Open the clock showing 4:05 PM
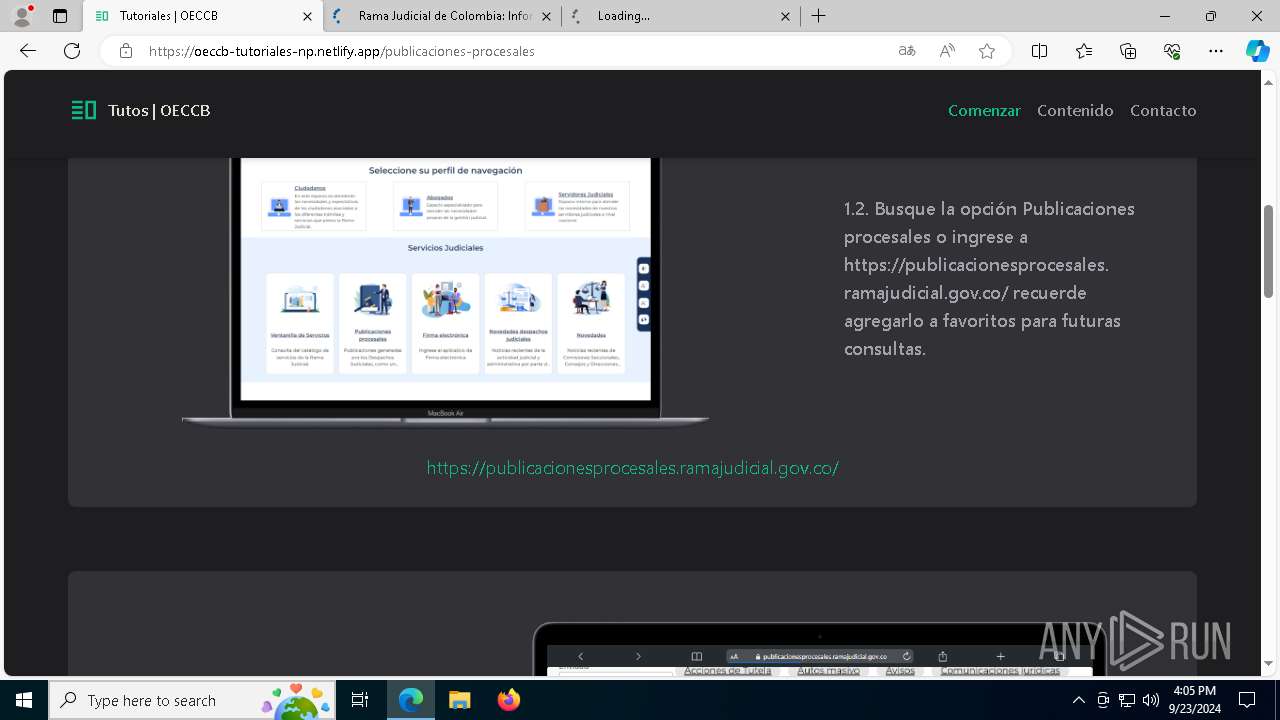The height and width of the screenshot is (720, 1280). (x=1194, y=701)
